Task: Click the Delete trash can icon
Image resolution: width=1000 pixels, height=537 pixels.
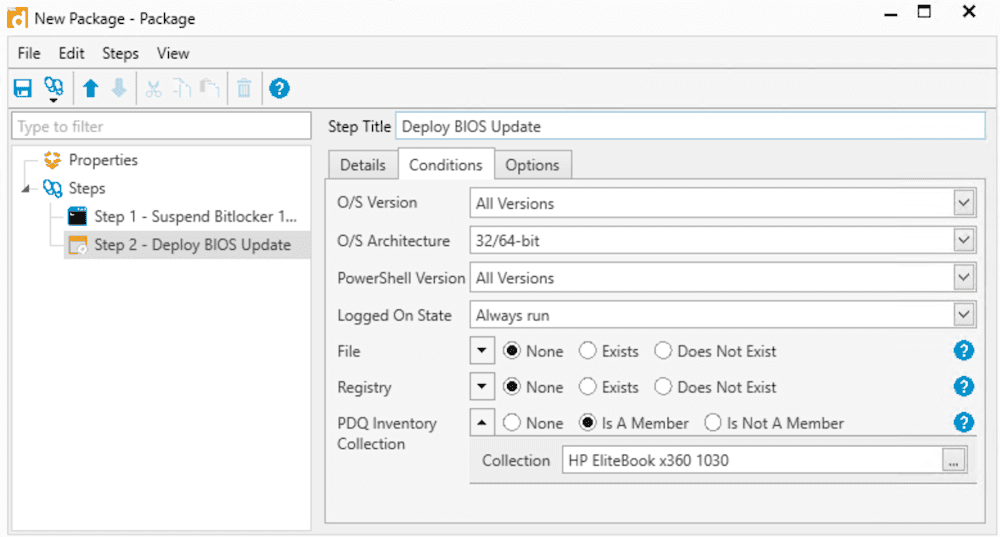Action: [244, 88]
